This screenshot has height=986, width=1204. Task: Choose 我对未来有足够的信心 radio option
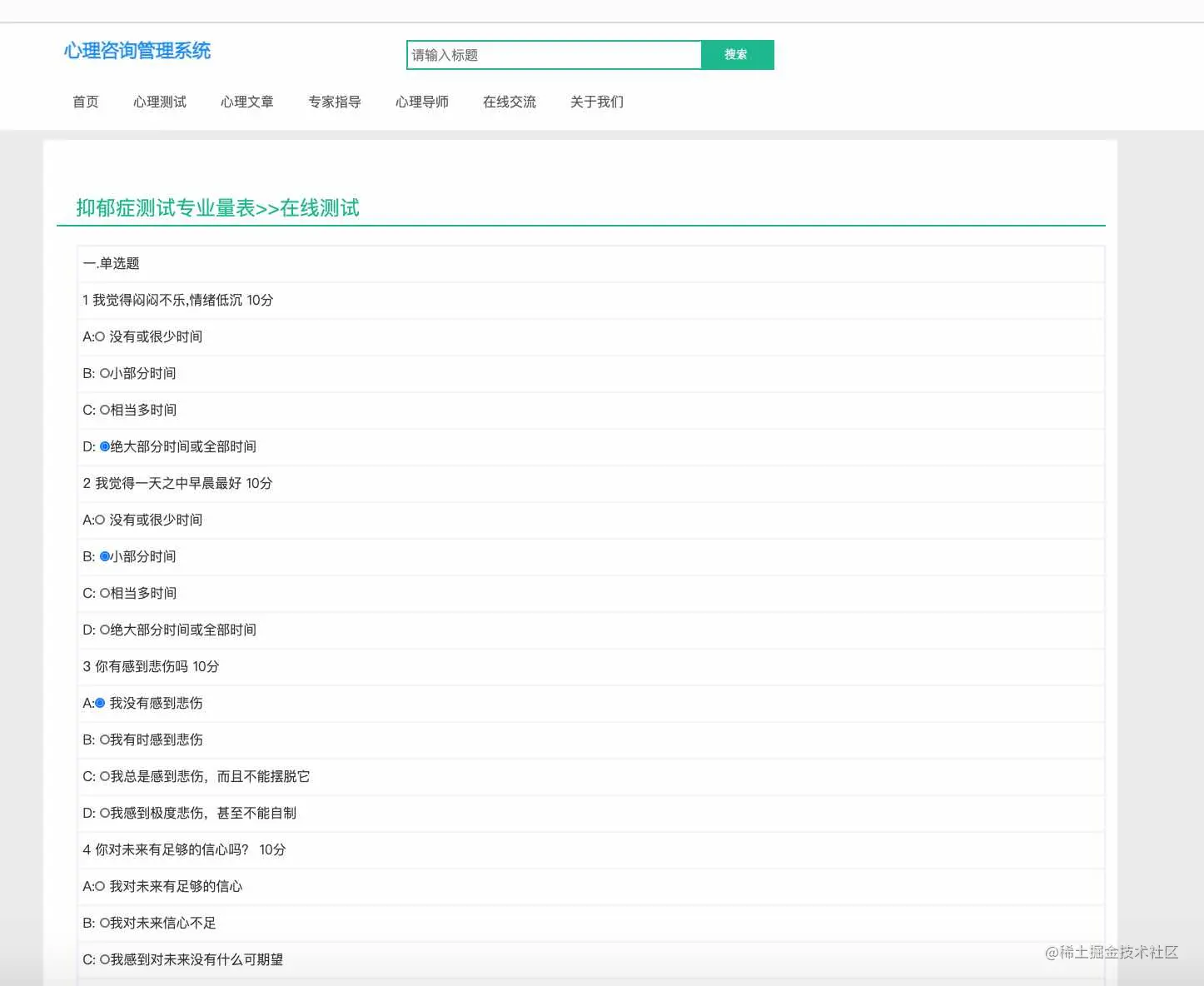(100, 887)
